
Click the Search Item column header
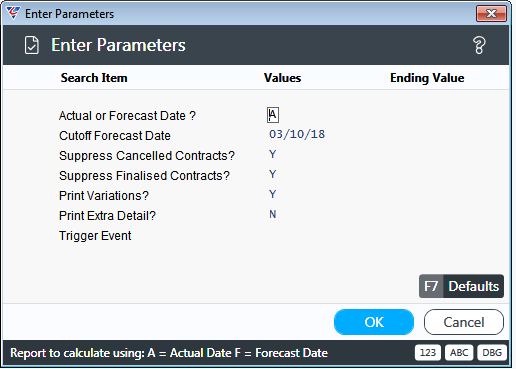click(x=94, y=78)
